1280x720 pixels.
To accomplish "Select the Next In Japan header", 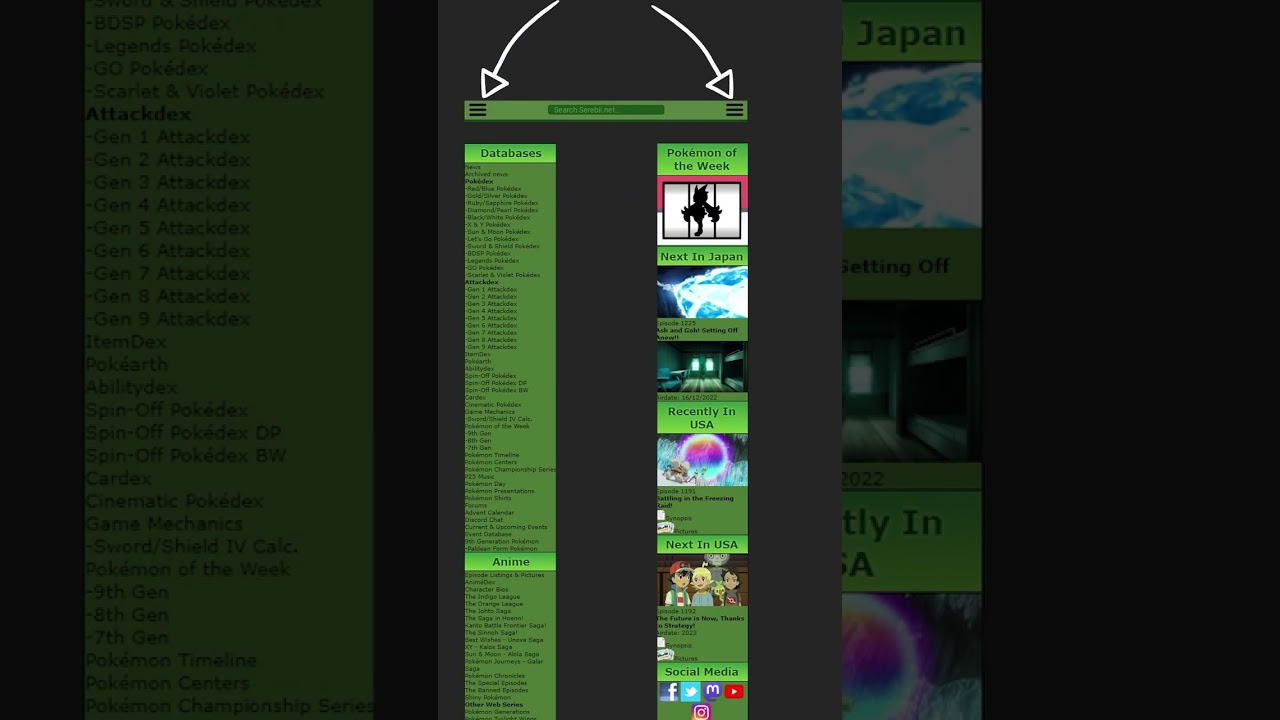I will [702, 257].
